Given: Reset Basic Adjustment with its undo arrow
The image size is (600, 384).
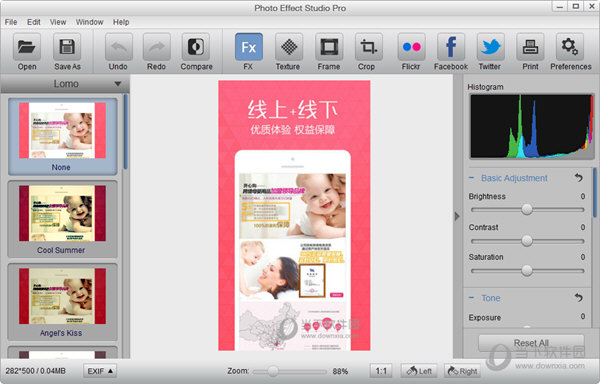Looking at the screenshot, I should [579, 177].
